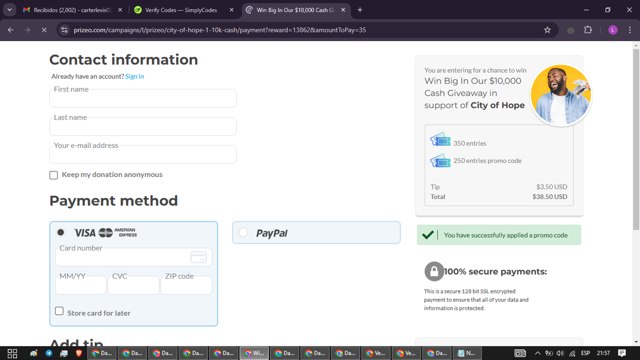
Task: Open the tab search dropdown arrow
Action: coord(9,10)
